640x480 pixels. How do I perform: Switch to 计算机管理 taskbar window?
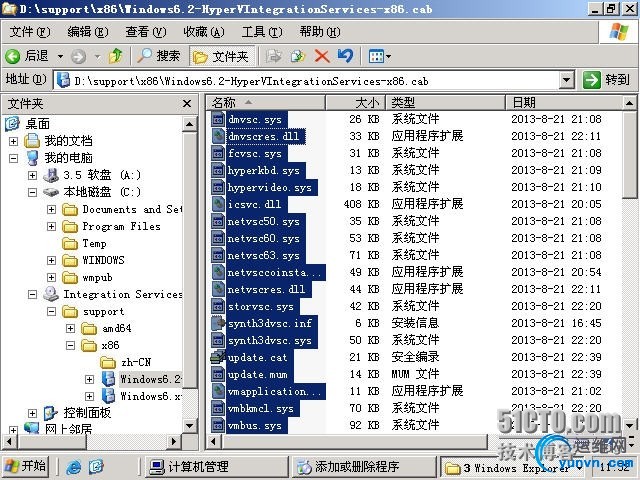pyautogui.click(x=216, y=467)
